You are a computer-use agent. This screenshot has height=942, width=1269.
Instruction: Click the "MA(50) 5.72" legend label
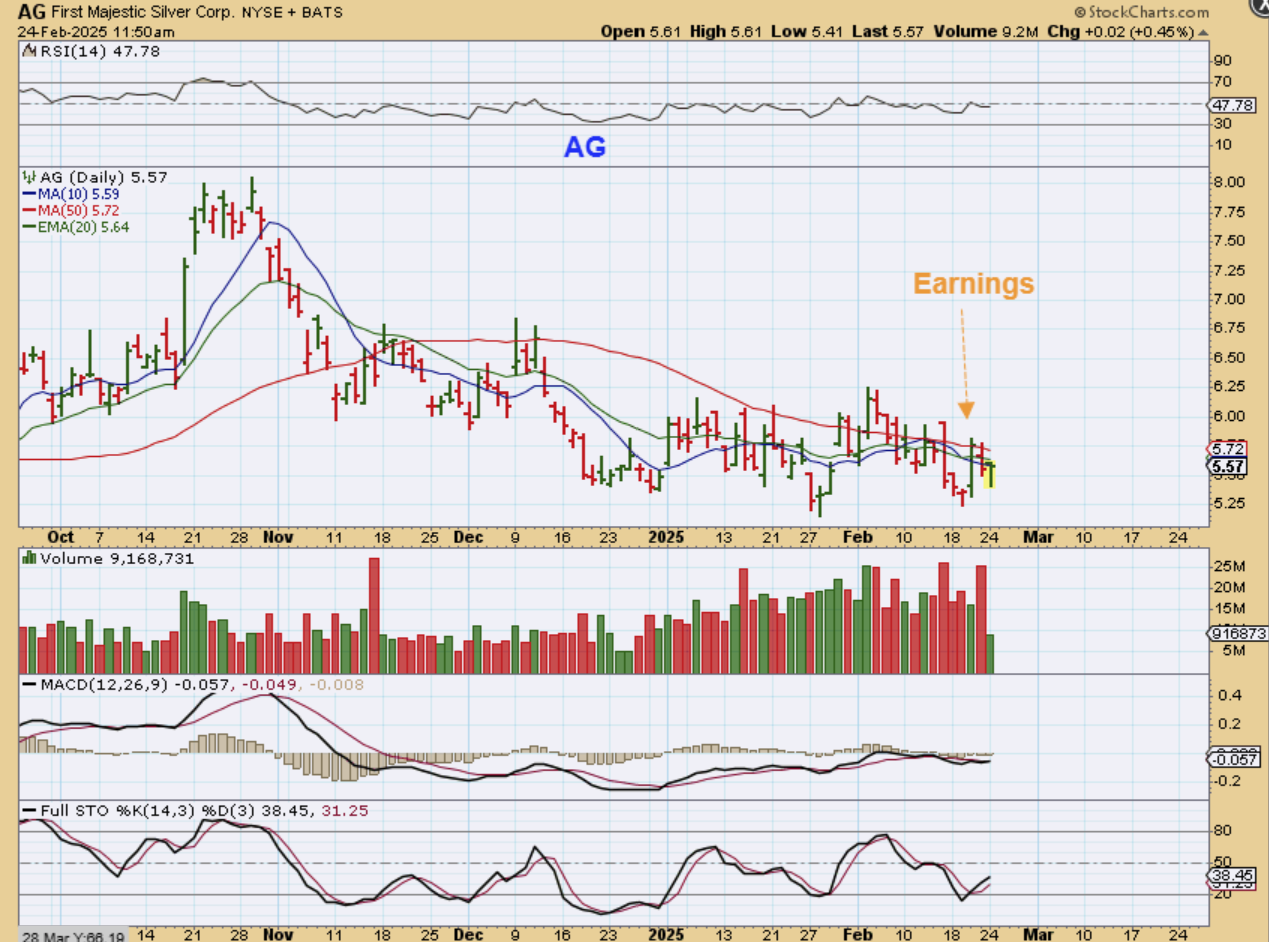pyautogui.click(x=77, y=211)
